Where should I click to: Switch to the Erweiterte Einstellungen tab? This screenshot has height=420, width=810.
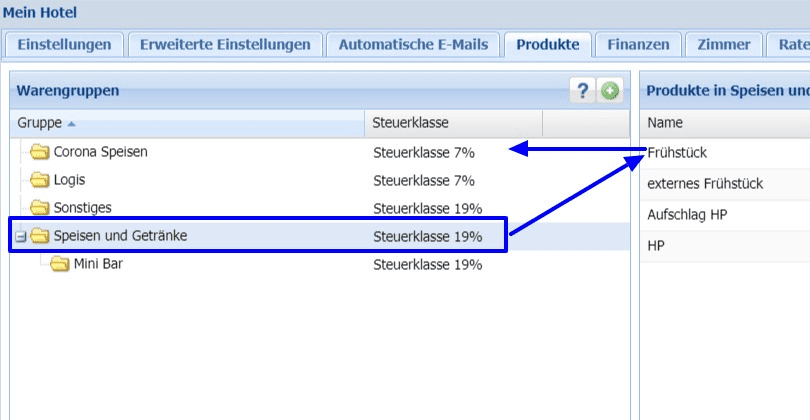click(x=226, y=44)
